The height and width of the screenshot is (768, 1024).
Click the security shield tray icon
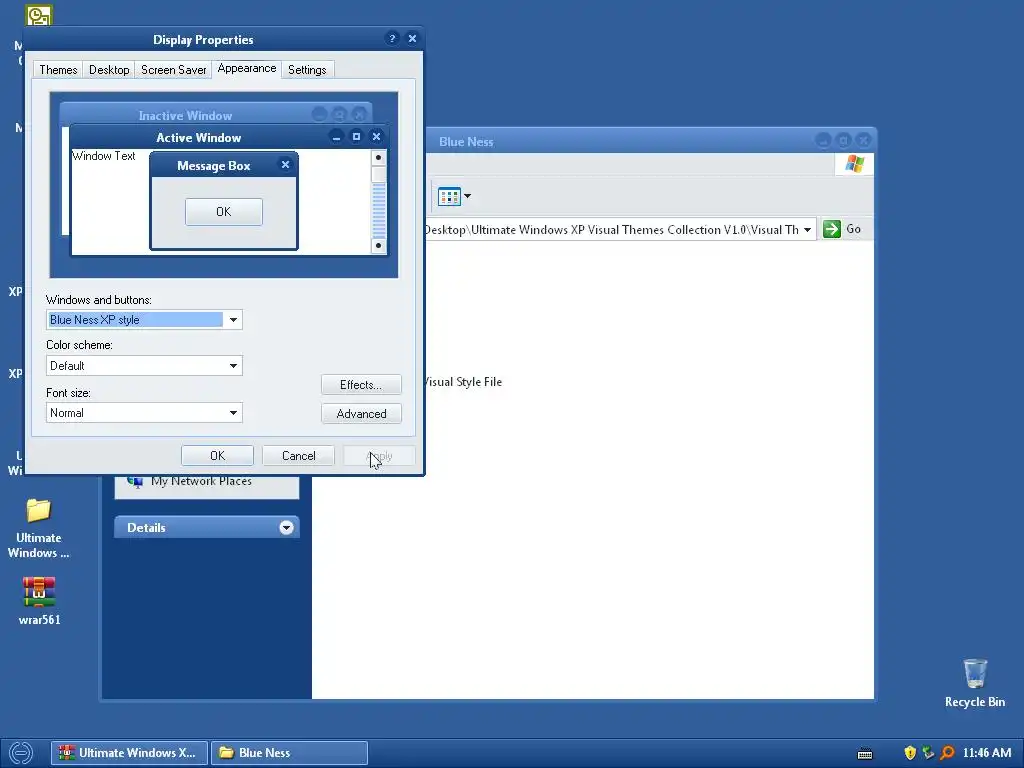(910, 753)
